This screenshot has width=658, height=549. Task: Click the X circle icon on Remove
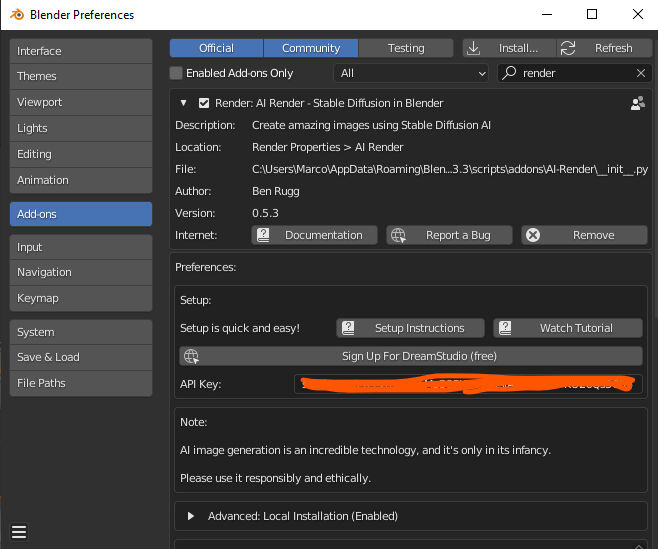coord(533,235)
